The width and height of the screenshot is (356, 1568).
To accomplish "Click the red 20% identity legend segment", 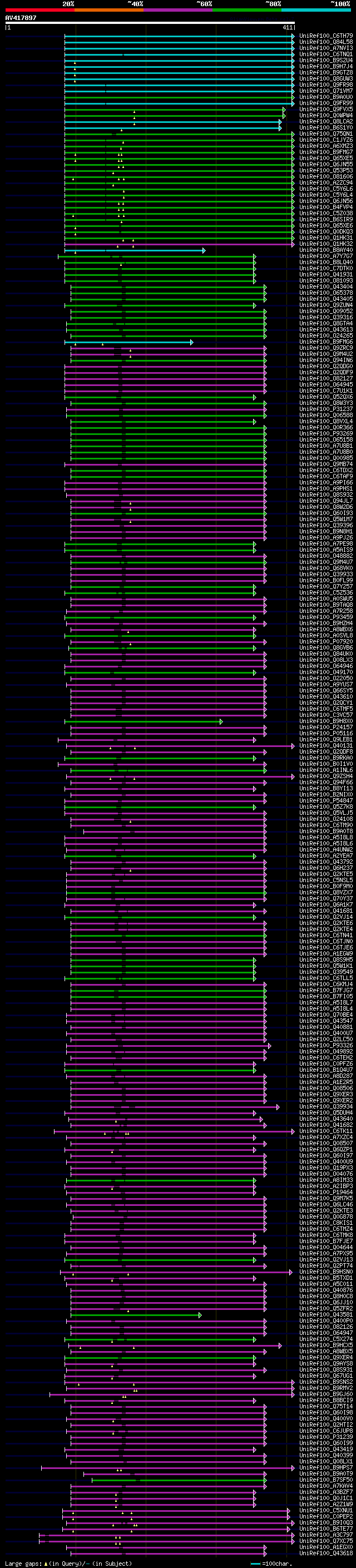I will pyautogui.click(x=40, y=10).
